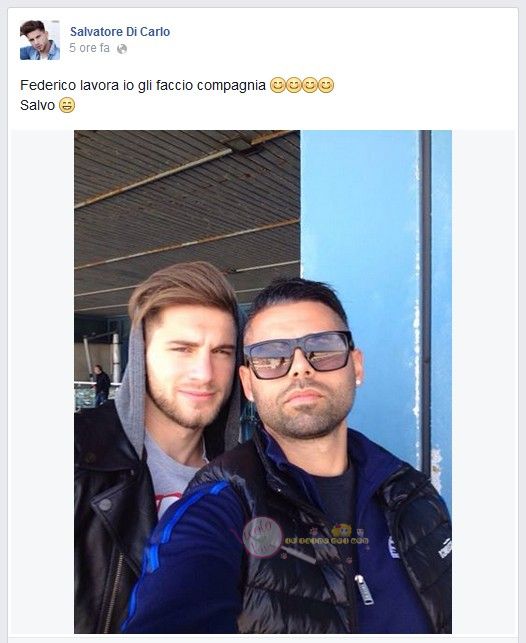
Task: Click the first smiling emoji after 'compagnia'
Action: pyautogui.click(x=278, y=85)
